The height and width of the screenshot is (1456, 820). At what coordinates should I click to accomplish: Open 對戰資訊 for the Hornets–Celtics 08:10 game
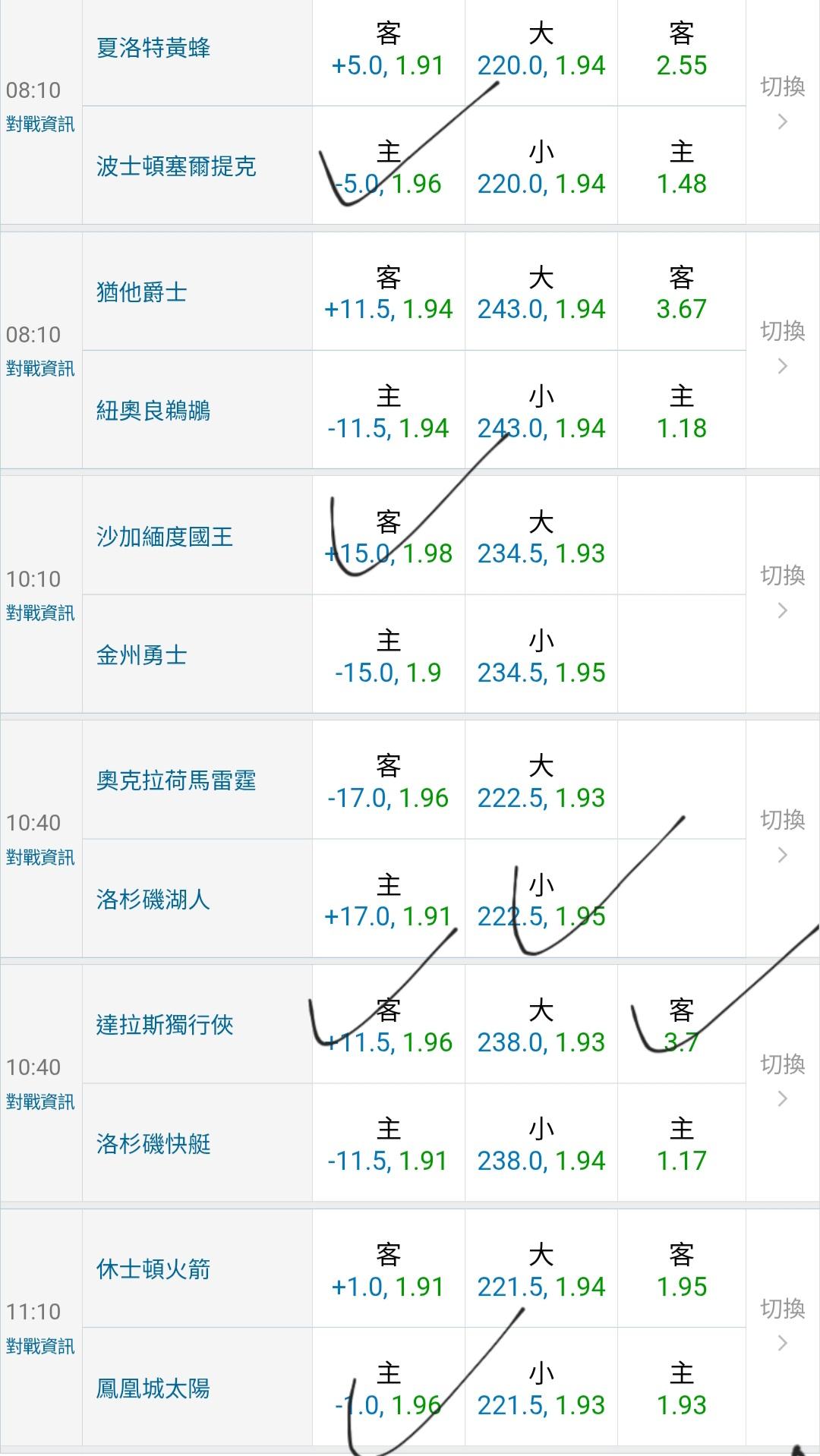click(40, 124)
